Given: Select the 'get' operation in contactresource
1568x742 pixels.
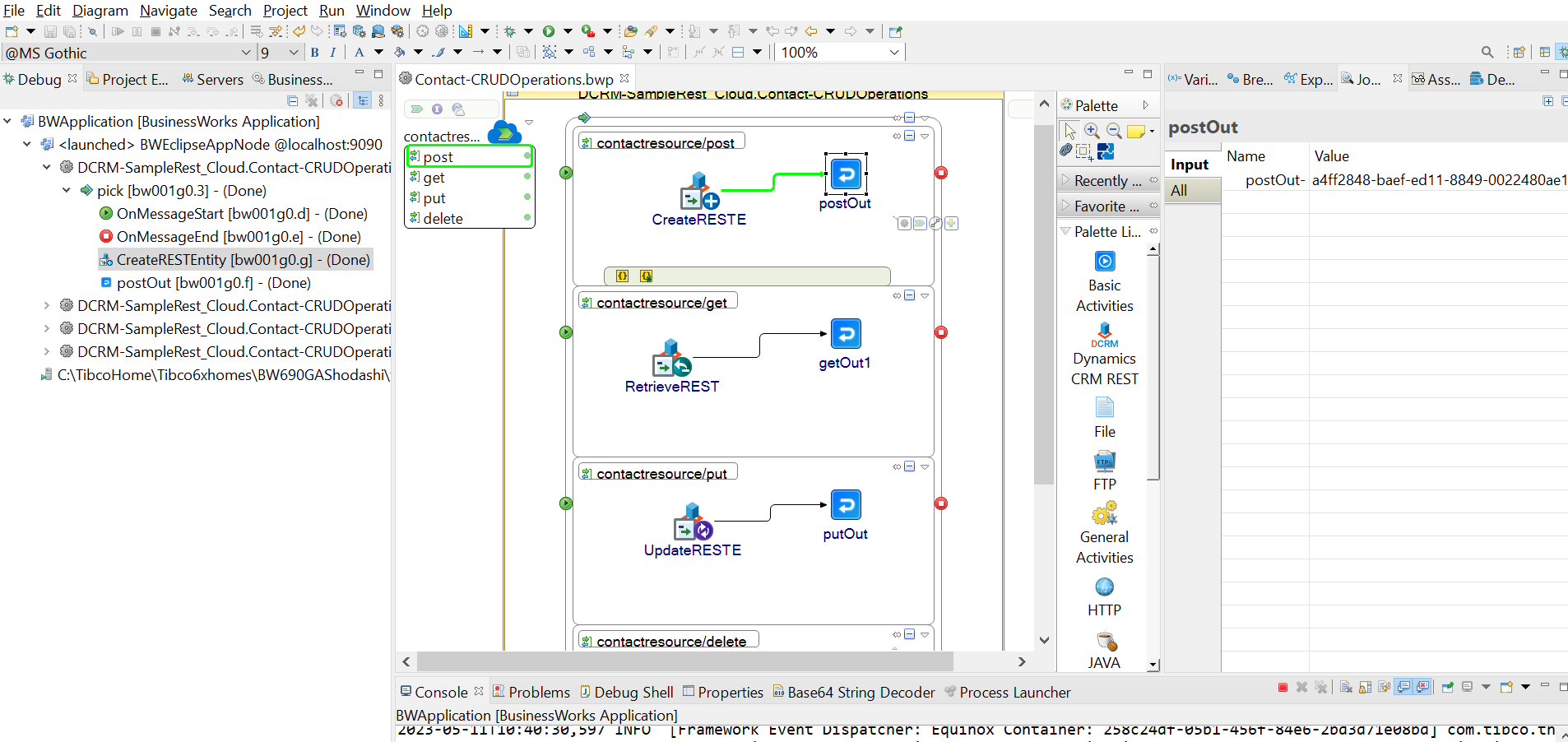Looking at the screenshot, I should [470, 177].
